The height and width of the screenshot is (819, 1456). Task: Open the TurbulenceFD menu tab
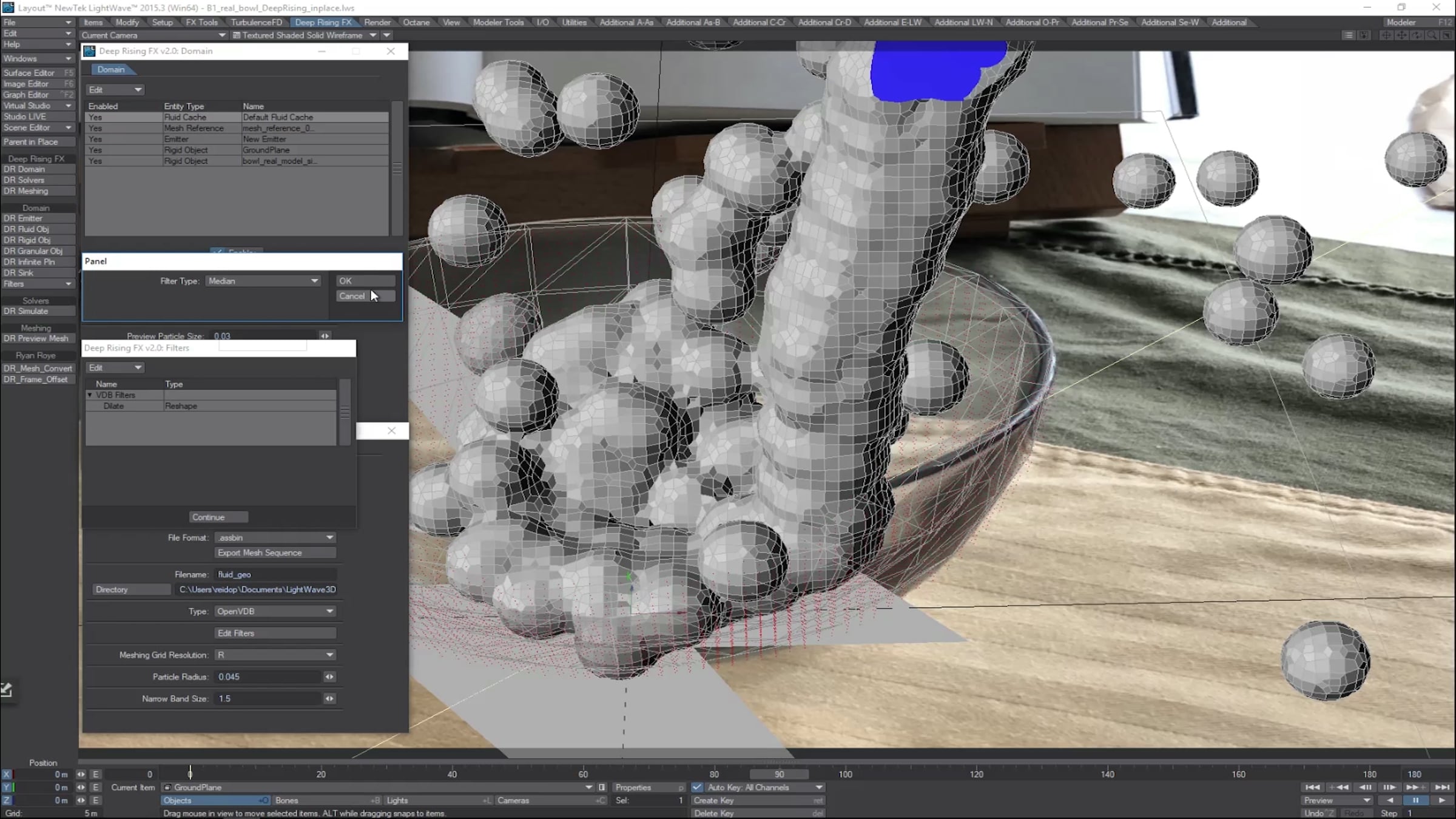[256, 22]
